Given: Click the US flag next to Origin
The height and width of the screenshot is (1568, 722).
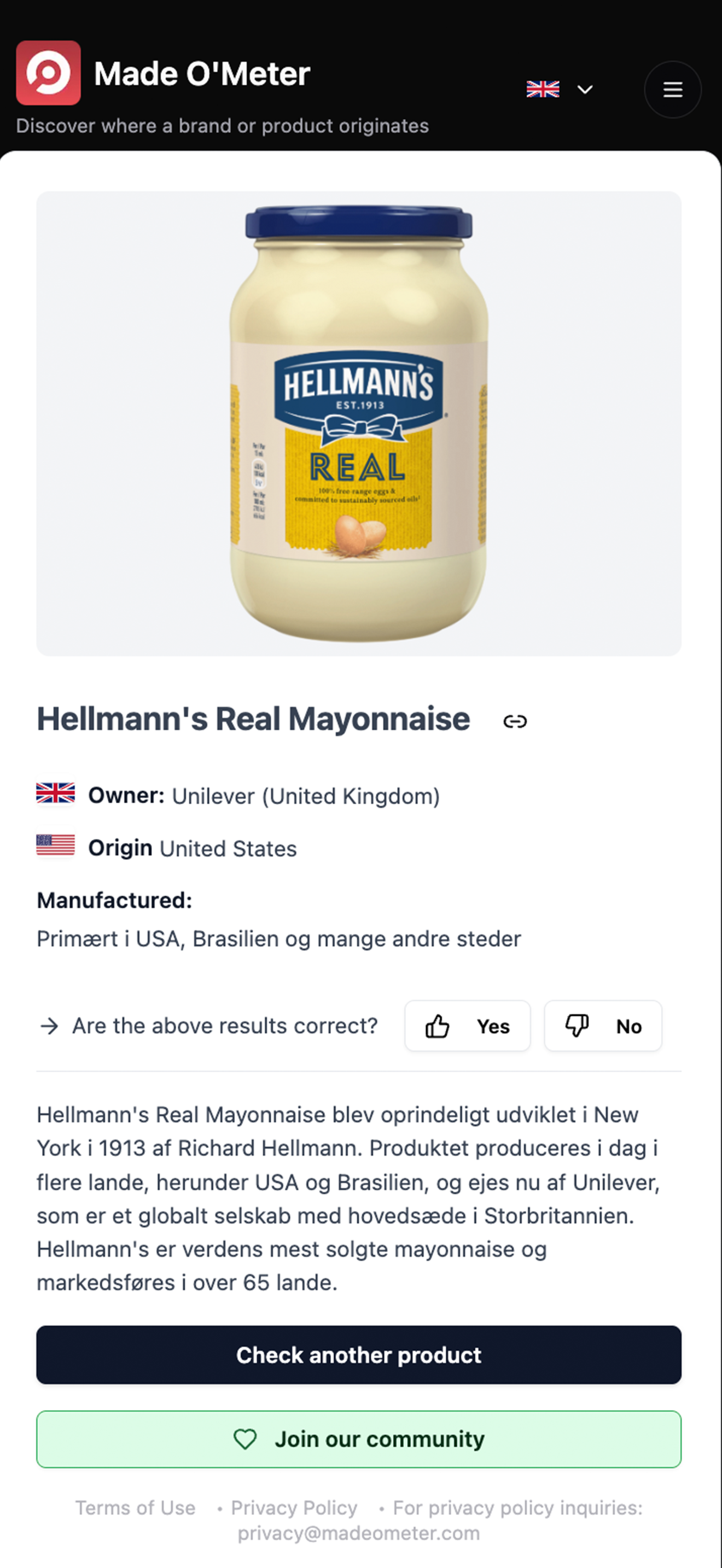Looking at the screenshot, I should point(55,845).
